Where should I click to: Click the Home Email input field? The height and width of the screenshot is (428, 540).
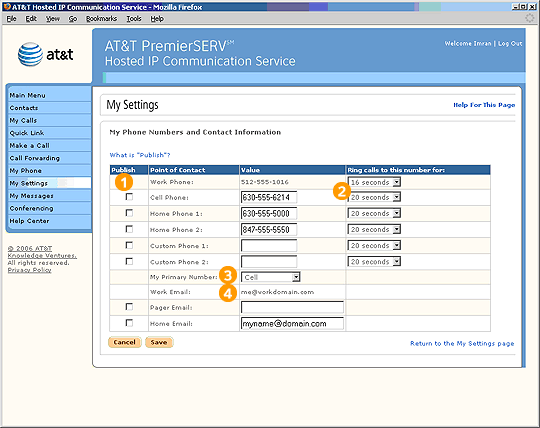pyautogui.click(x=292, y=323)
